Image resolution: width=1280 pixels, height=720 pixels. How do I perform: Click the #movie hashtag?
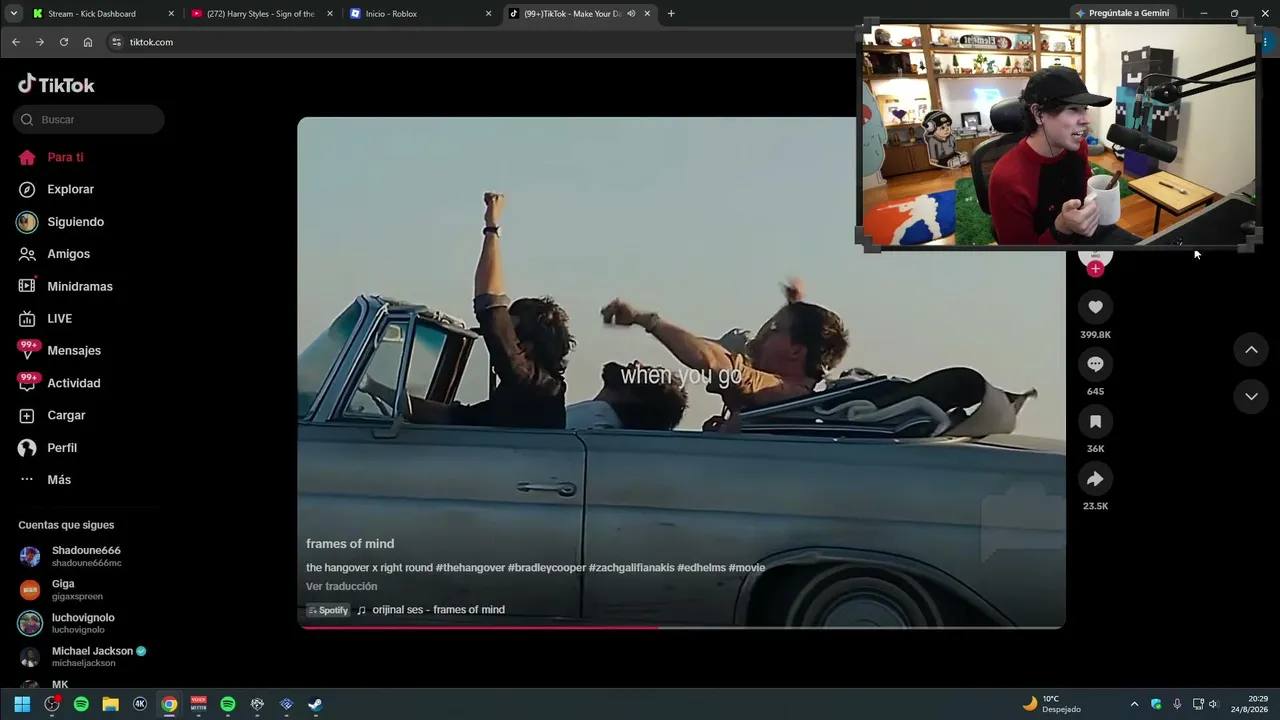[747, 568]
